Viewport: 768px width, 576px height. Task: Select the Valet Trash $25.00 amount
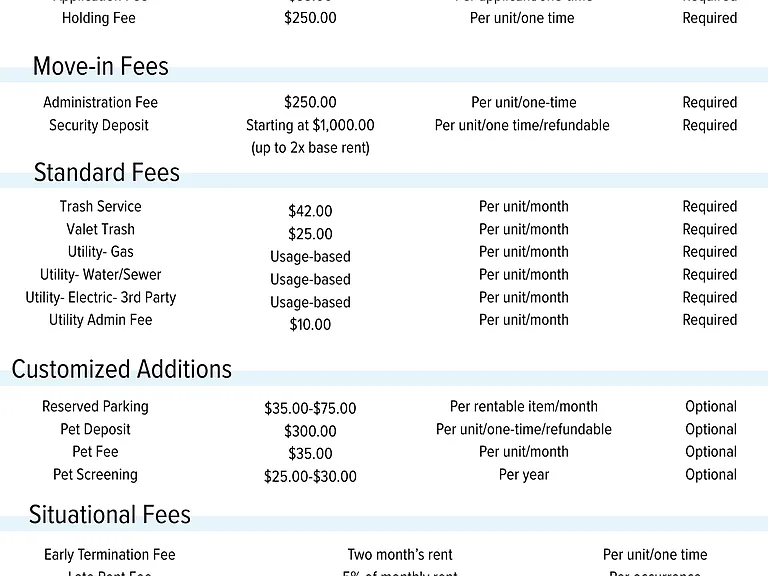pyautogui.click(x=310, y=234)
